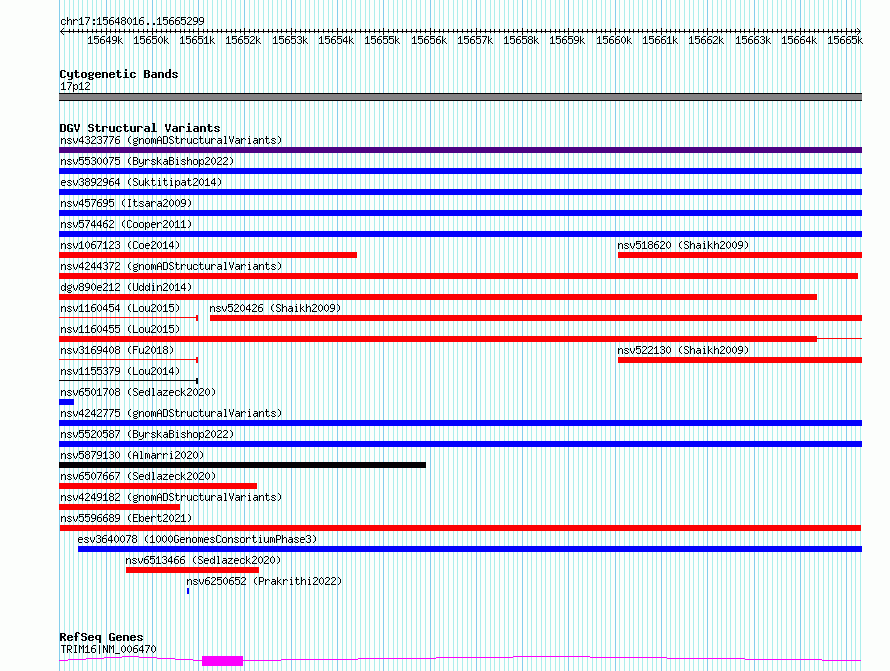This screenshot has height=671, width=890.
Task: Click the red nsv518620 variant bar
Action: coord(740,255)
